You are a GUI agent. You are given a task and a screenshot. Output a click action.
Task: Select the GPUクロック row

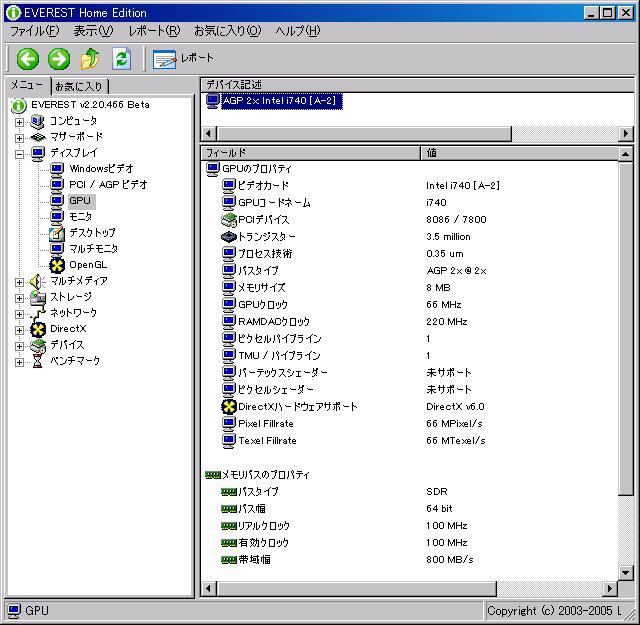click(x=409, y=305)
